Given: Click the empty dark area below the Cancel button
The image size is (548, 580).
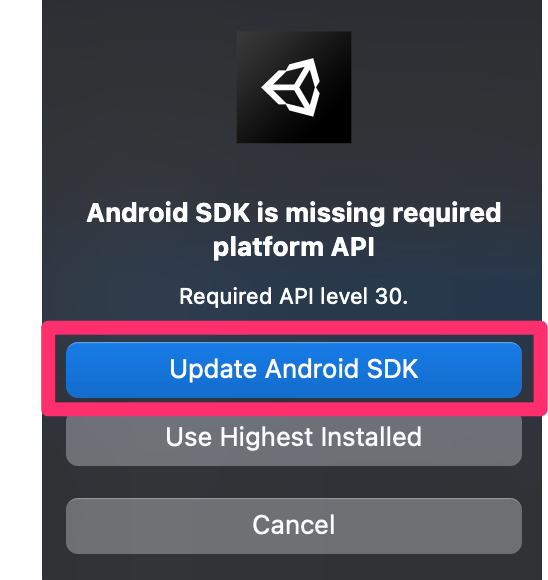Looking at the screenshot, I should click(294, 567).
